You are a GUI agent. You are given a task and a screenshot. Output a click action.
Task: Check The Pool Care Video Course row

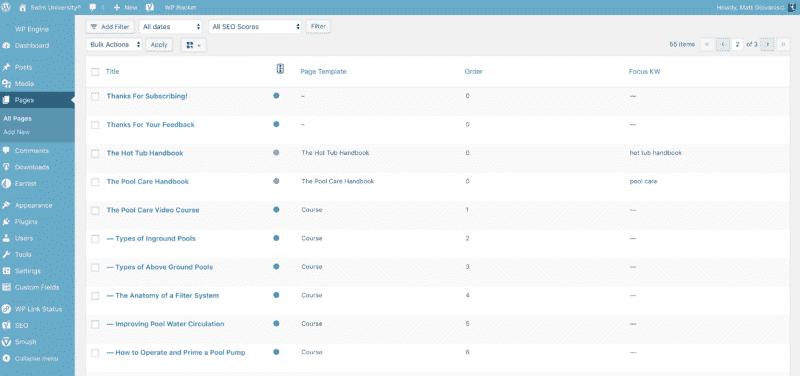click(95, 210)
